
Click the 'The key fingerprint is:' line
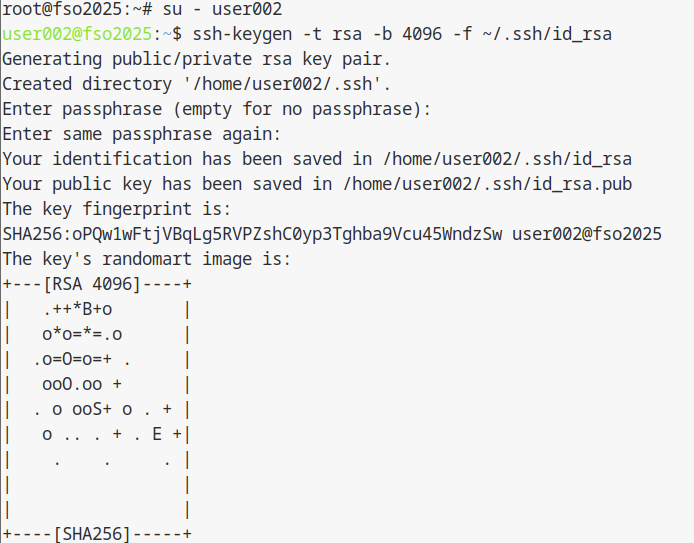pyautogui.click(x=117, y=209)
